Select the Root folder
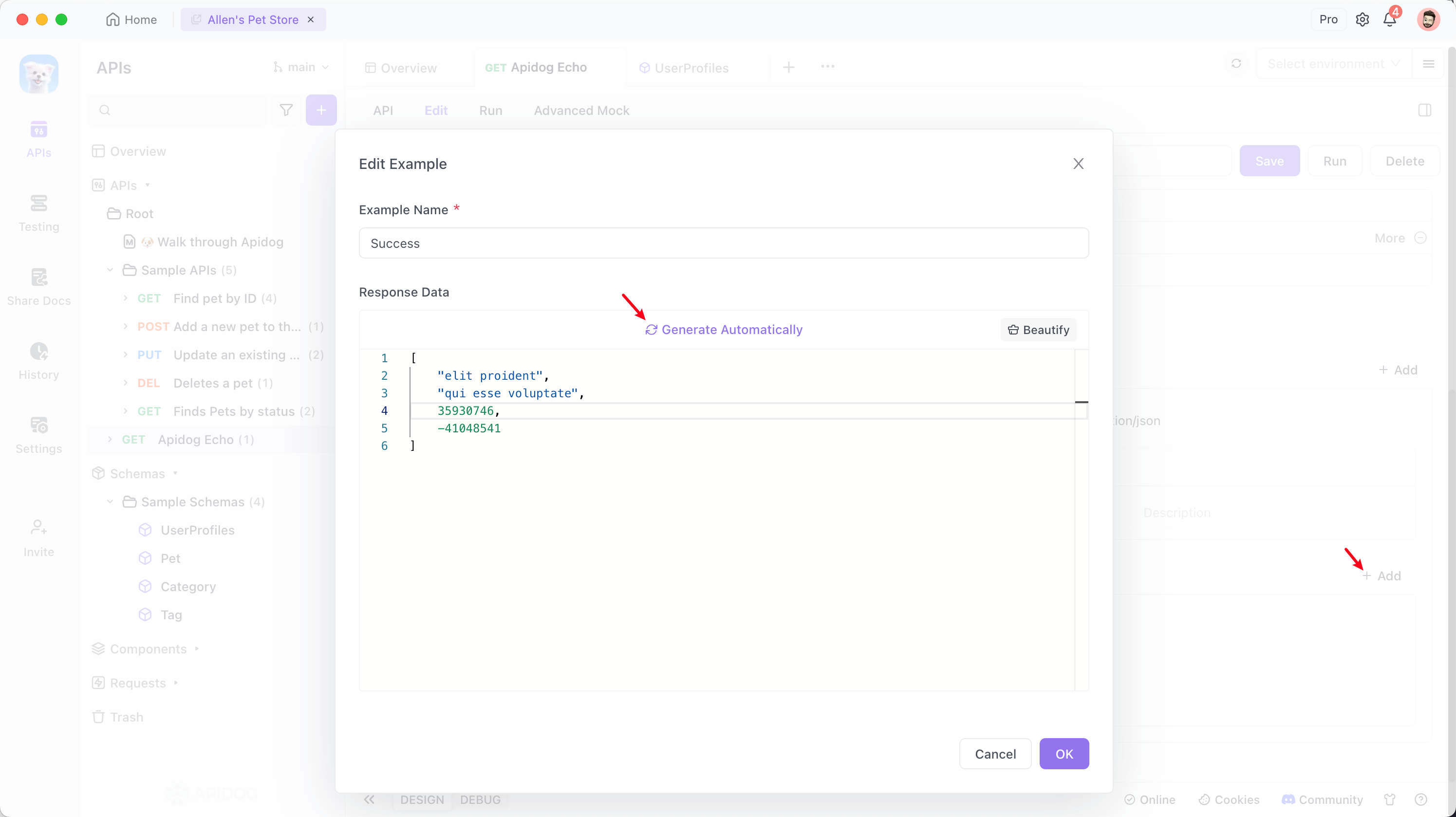 coord(131,214)
